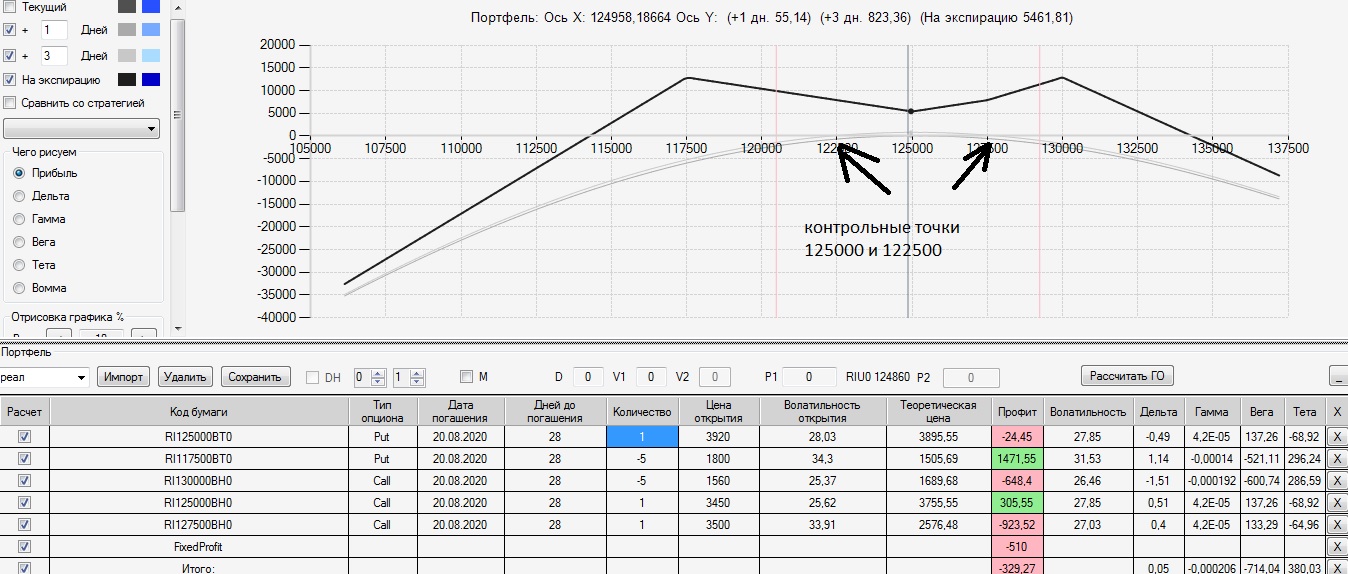The image size is (1348, 574).
Task: Click the Вега column header
Action: [x=1262, y=410]
